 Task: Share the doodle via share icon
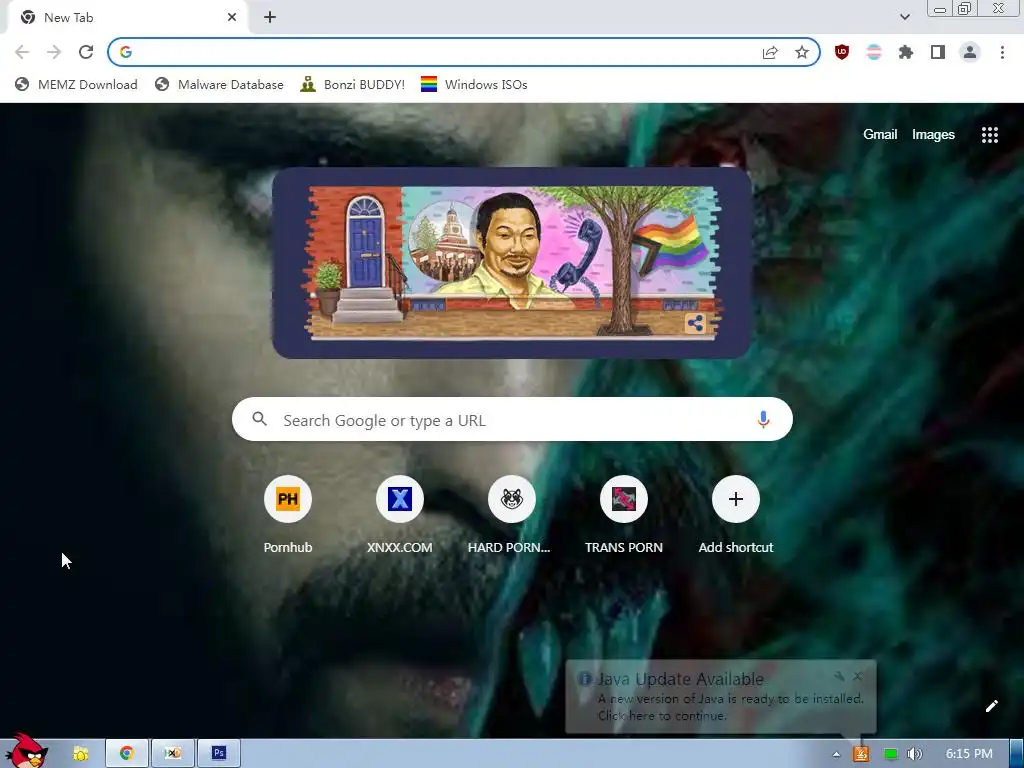click(x=696, y=323)
